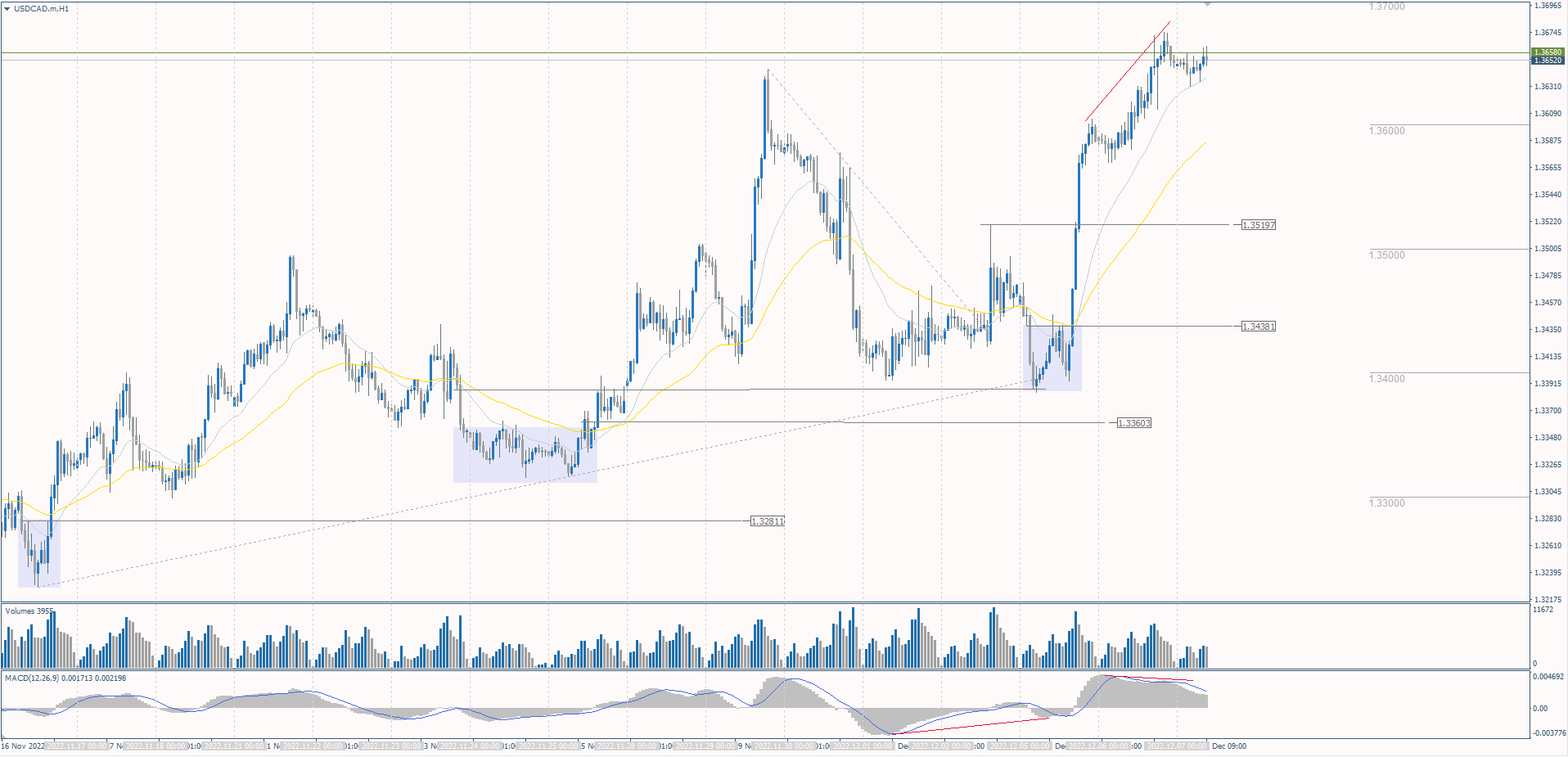Click the 1.36520 current bid price tag
The height and width of the screenshot is (757, 1568).
click(x=1548, y=61)
